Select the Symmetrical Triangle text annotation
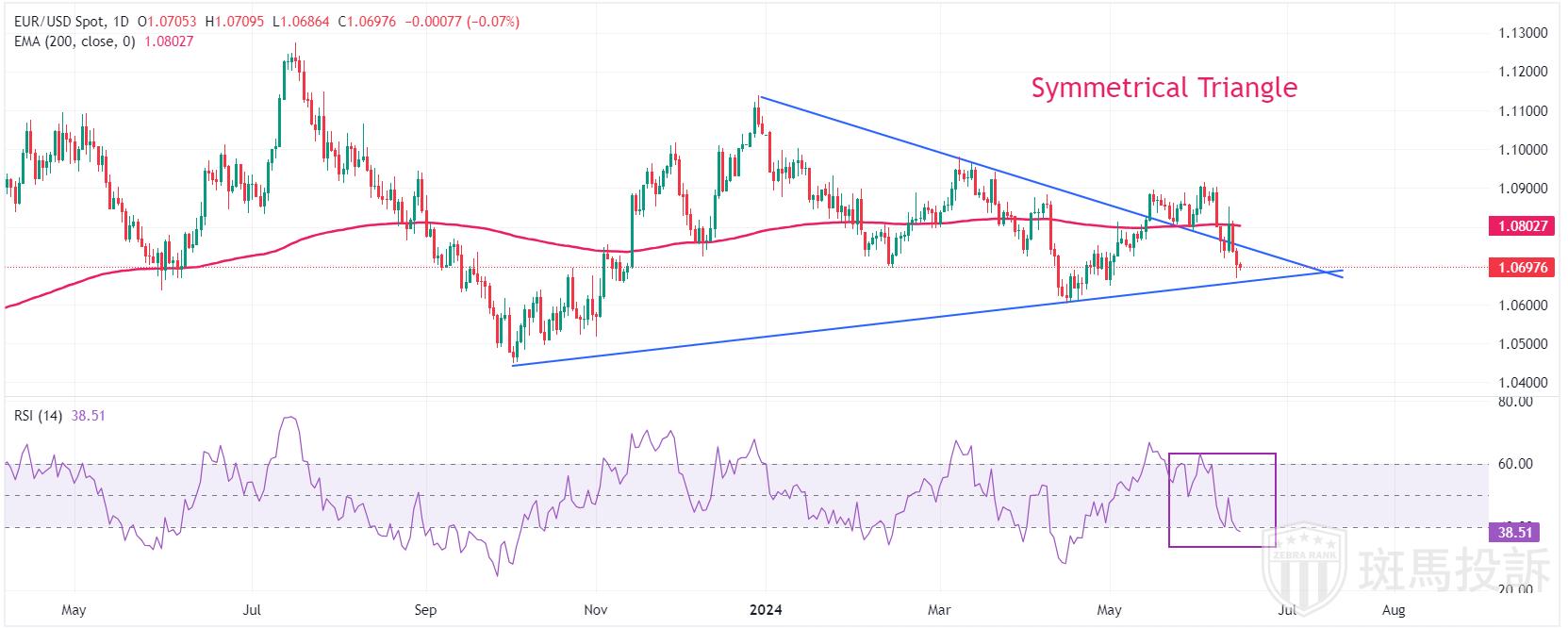Image resolution: width=1568 pixels, height=628 pixels. coord(1164,88)
